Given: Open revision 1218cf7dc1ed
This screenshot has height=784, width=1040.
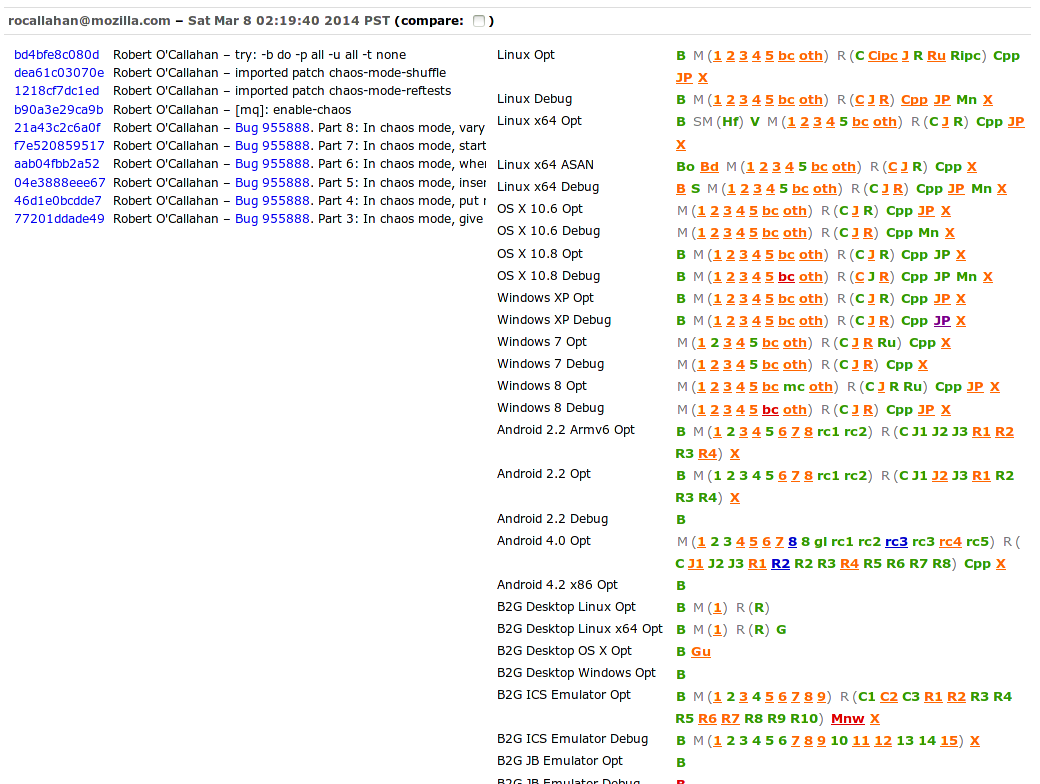Looking at the screenshot, I should point(56,91).
